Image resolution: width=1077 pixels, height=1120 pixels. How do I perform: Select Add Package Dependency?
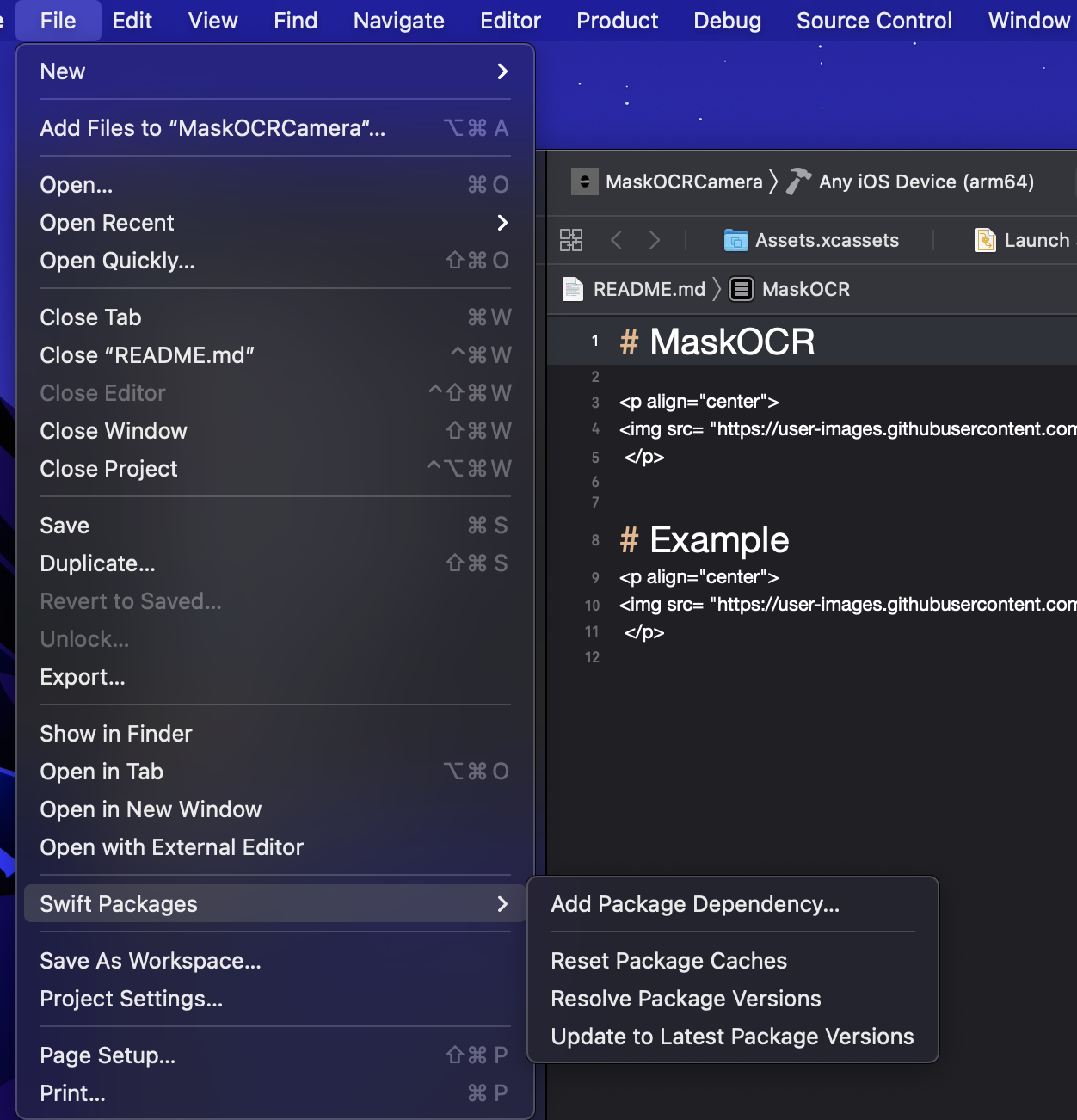coord(696,904)
